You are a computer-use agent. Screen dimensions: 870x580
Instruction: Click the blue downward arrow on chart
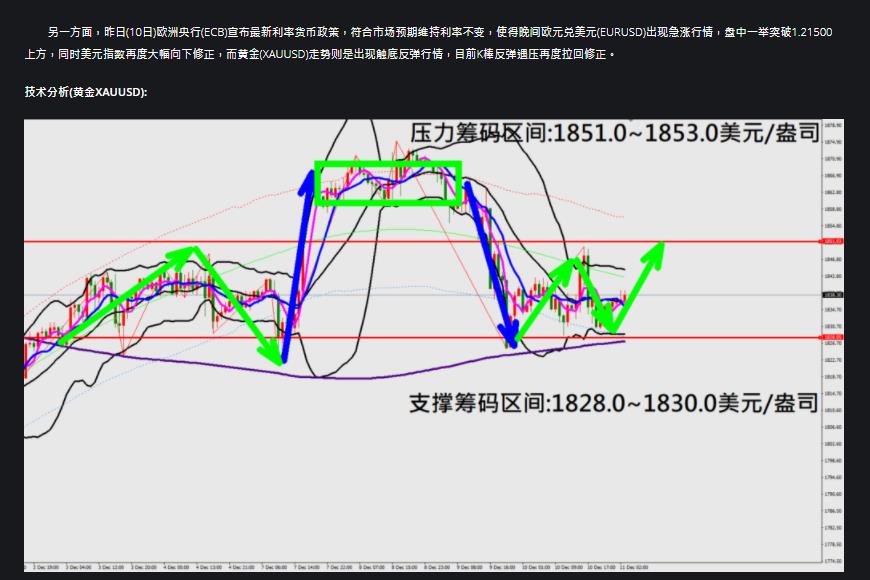point(490,264)
